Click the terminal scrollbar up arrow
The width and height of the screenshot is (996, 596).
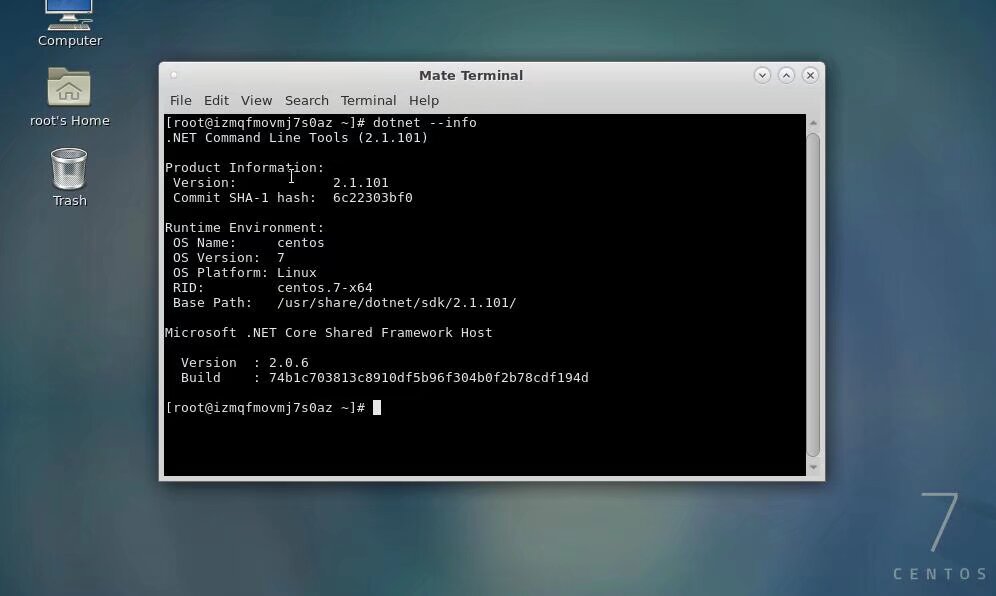pyautogui.click(x=813, y=123)
